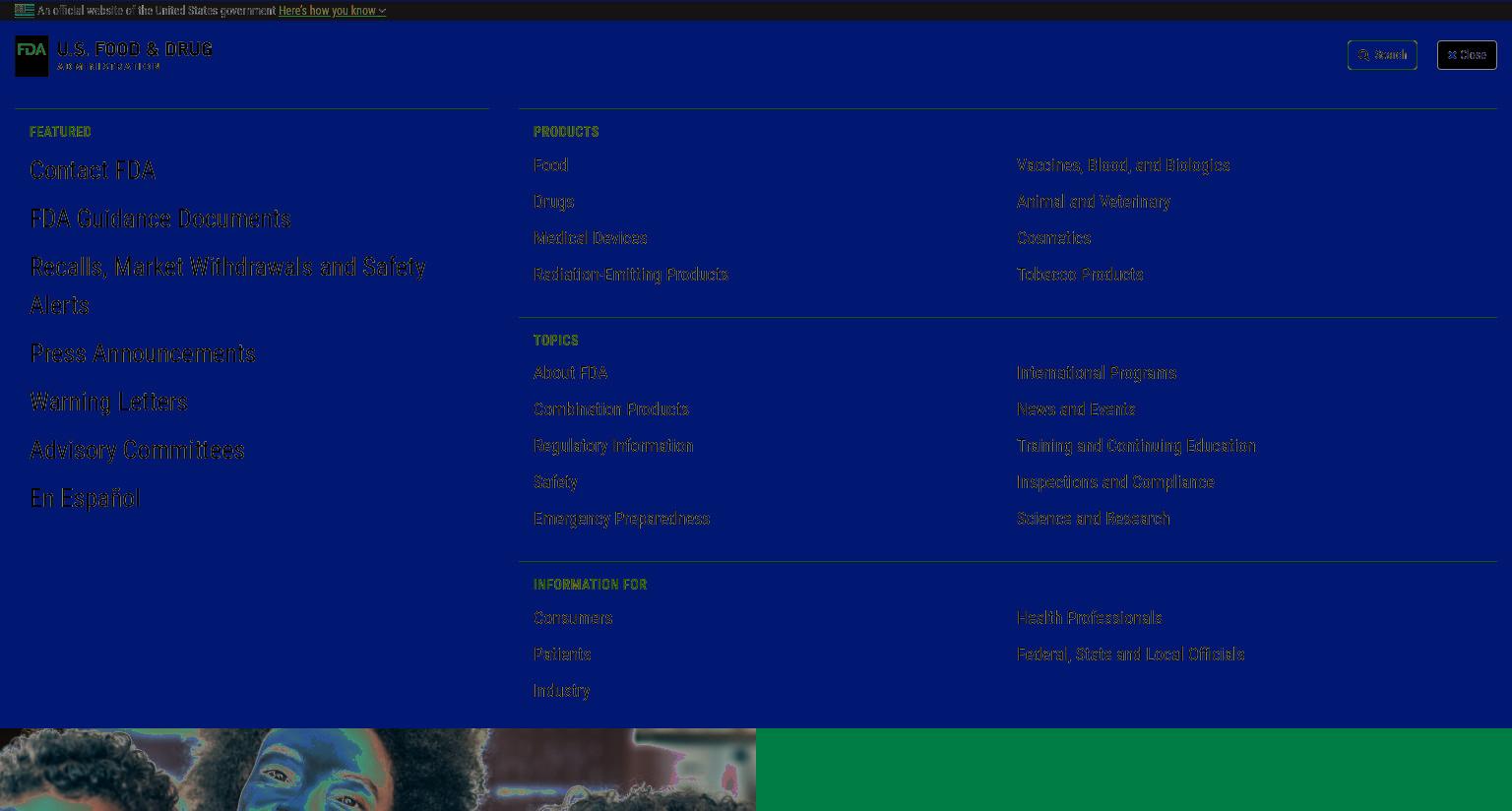Select Combination Products topic

pos(610,409)
